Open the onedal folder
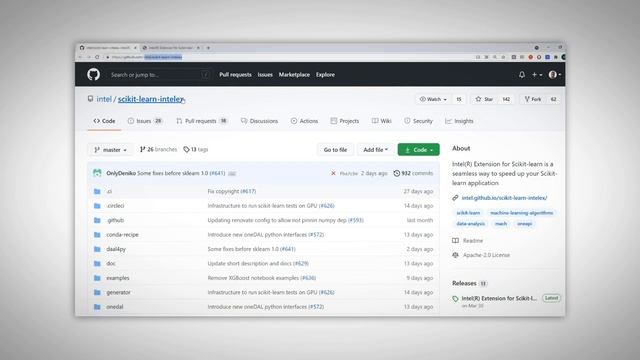Screen dimensions: 640x360 (115, 307)
